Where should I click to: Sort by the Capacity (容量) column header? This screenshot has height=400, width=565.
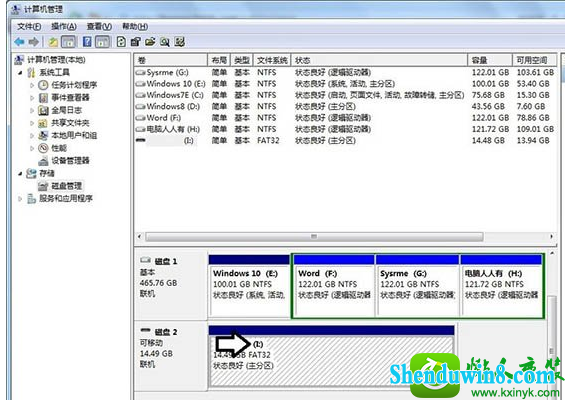[x=490, y=60]
